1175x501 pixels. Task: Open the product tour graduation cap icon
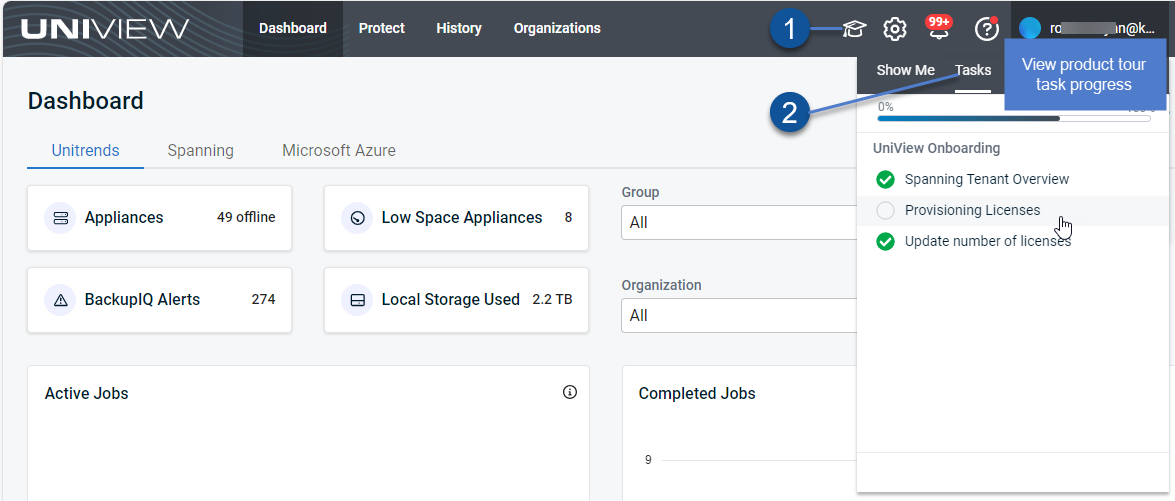[x=854, y=29]
